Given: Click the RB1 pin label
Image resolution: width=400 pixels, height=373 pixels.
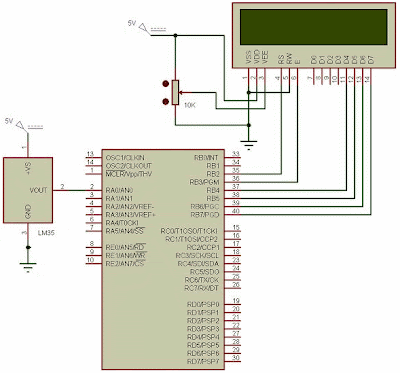Looking at the screenshot, I should click(x=213, y=166).
